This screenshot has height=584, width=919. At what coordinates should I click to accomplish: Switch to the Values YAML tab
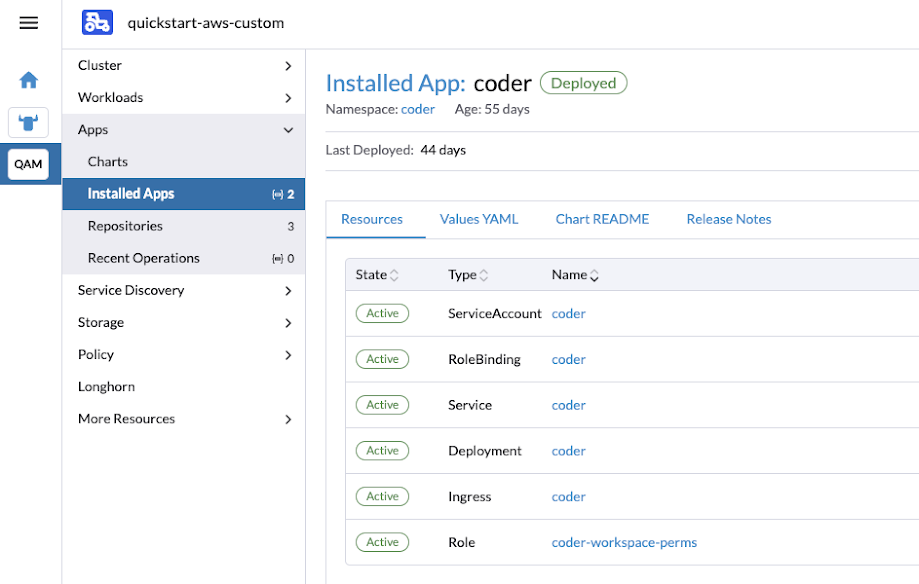click(478, 219)
